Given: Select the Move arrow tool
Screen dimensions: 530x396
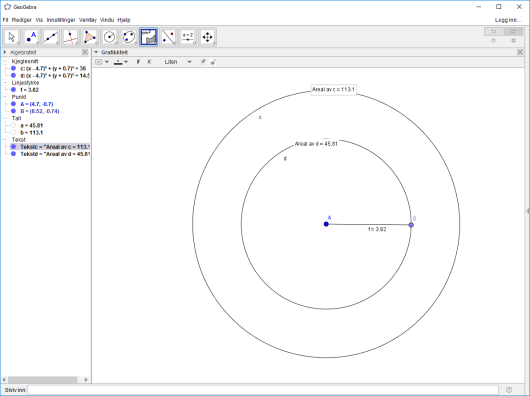Looking at the screenshot, I should tap(12, 37).
